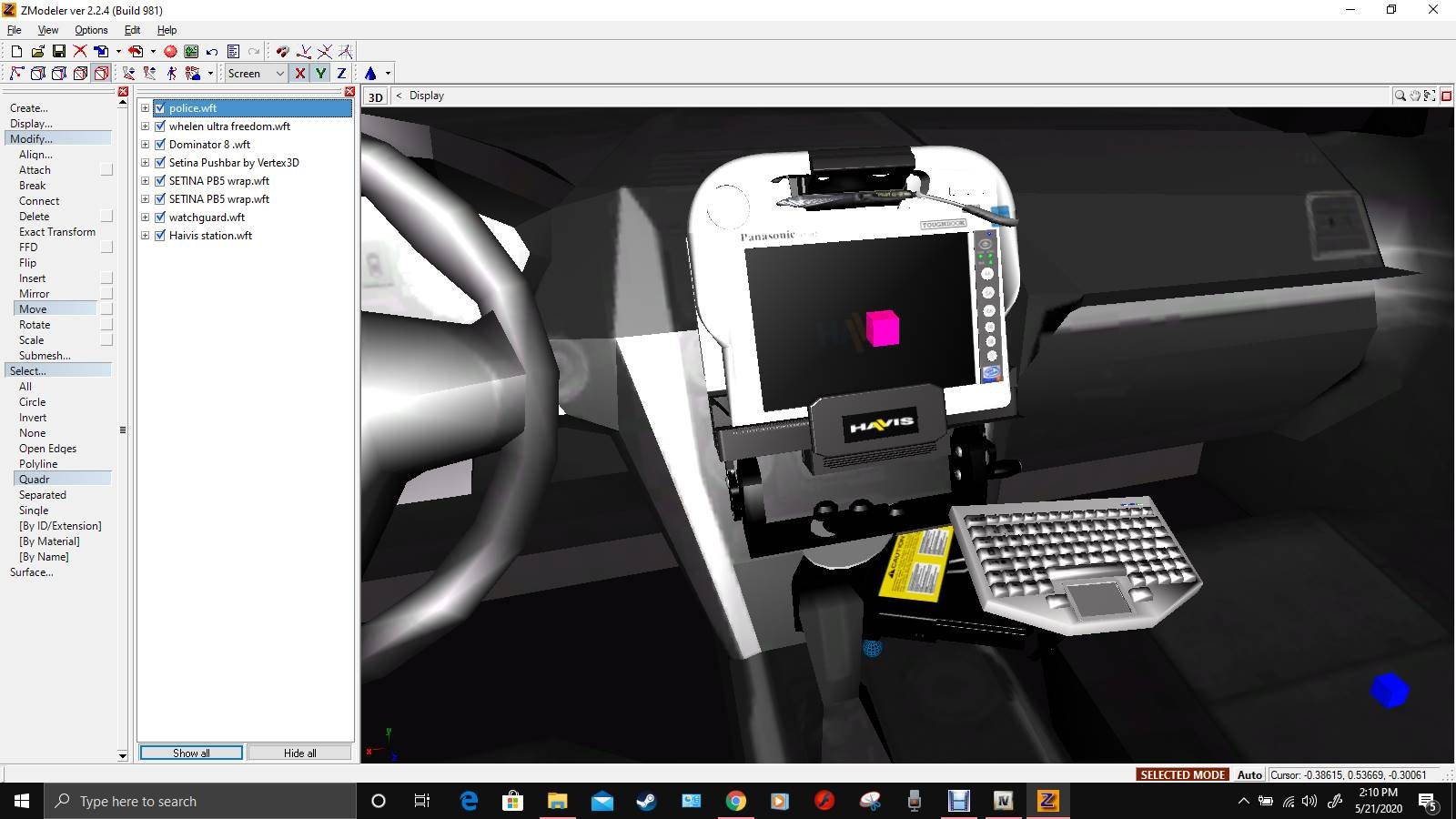Open the viewport Display menu

[x=426, y=96]
